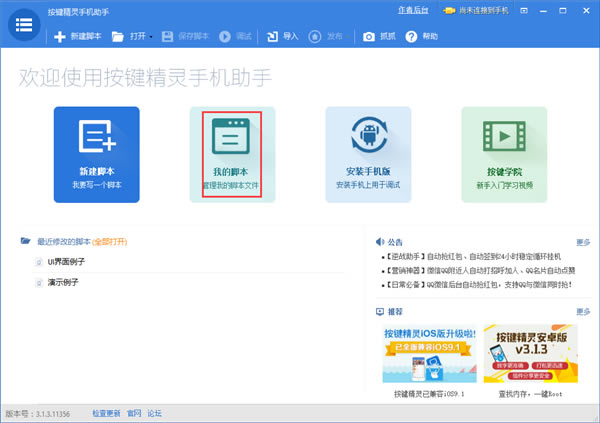This screenshot has width=600, height=423.
Task: Click 更多 next to 公告
Action: (x=583, y=242)
